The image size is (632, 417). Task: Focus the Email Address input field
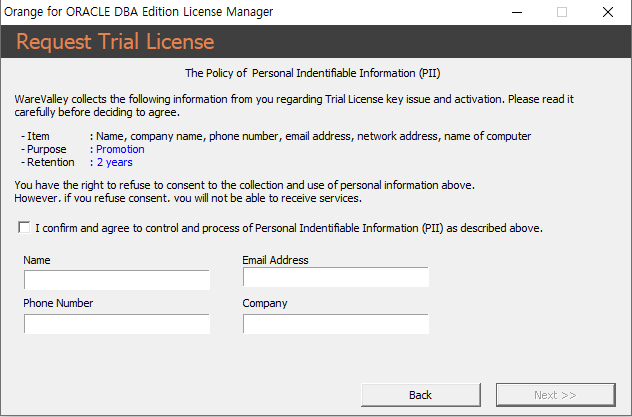click(x=336, y=277)
